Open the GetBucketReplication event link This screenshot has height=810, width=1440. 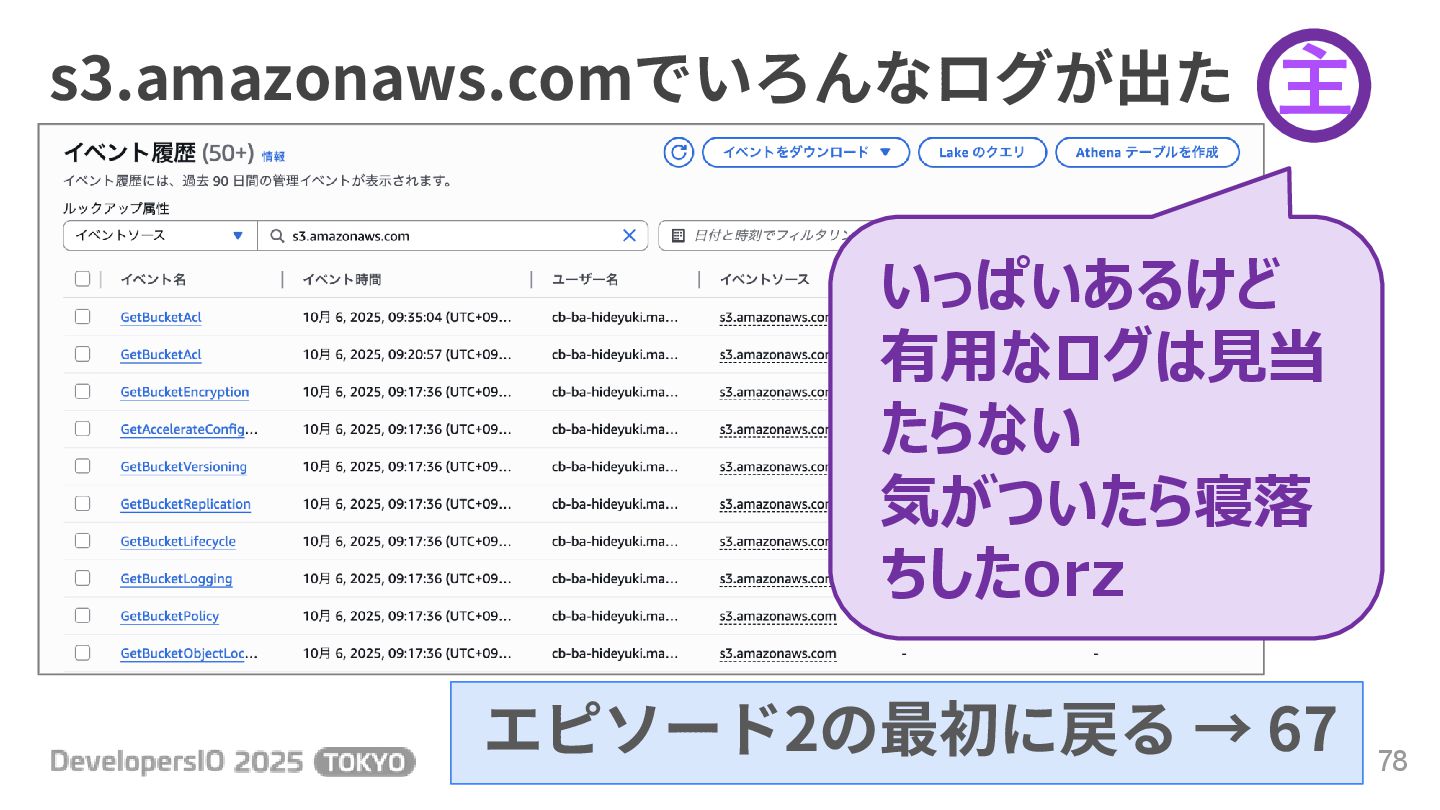click(185, 504)
